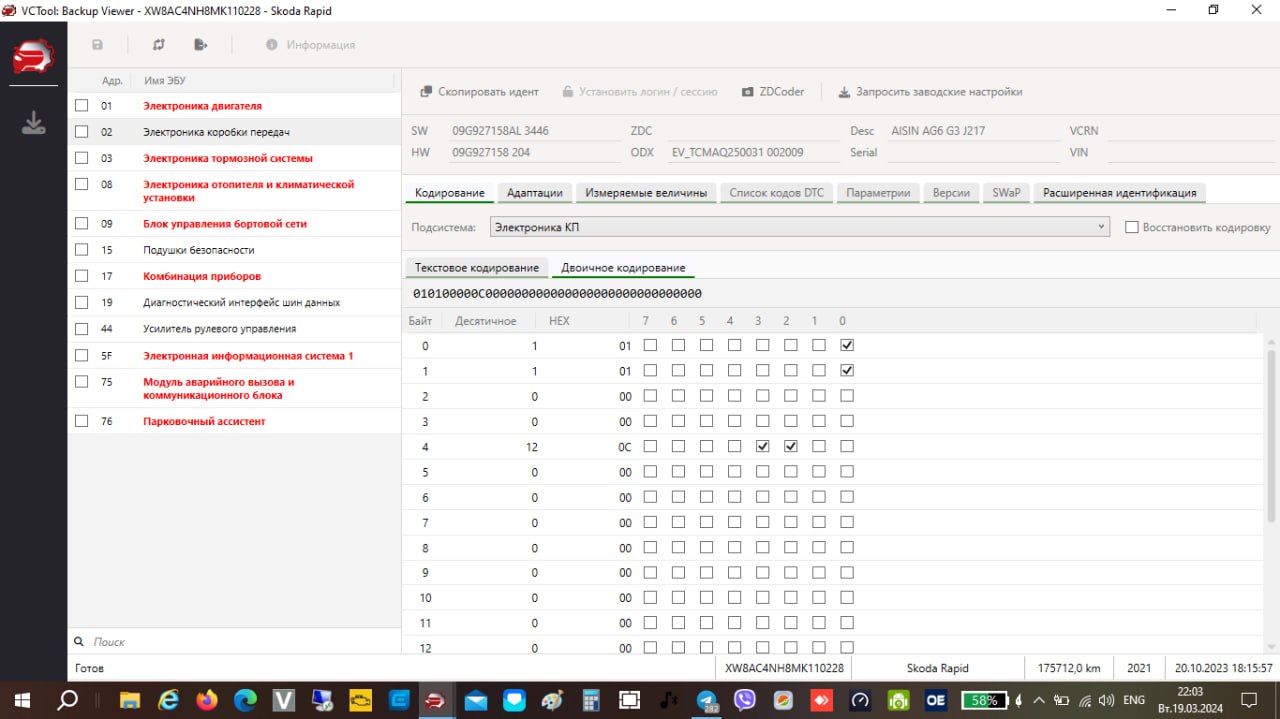The image size is (1280, 719).
Task: Switch to Текстовое кодирование tab
Action: click(x=477, y=268)
